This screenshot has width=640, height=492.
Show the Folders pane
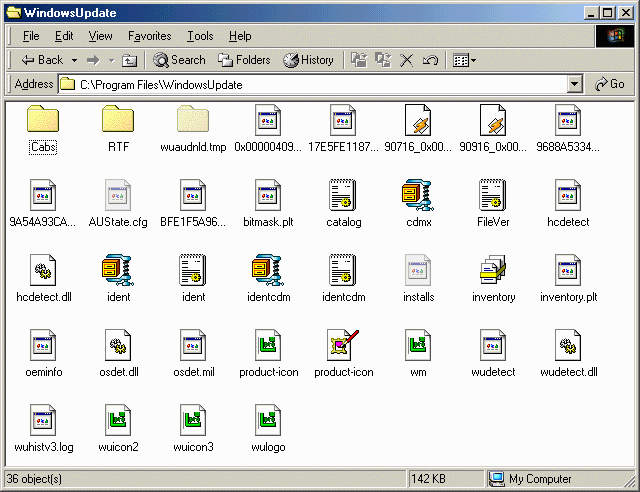pyautogui.click(x=244, y=60)
